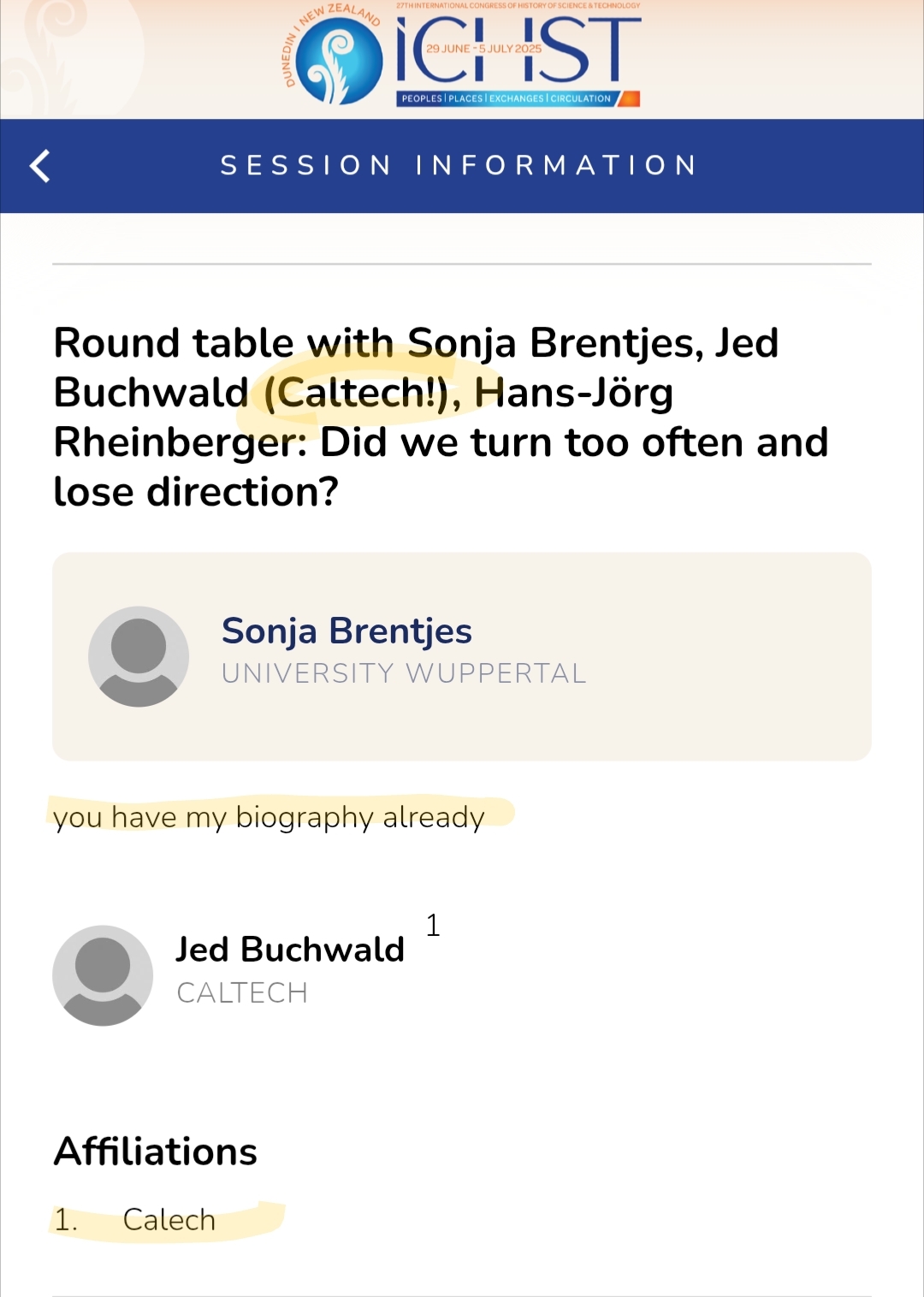Open Jed Buchwald speaker name
The height and width of the screenshot is (1297, 924).
click(290, 950)
